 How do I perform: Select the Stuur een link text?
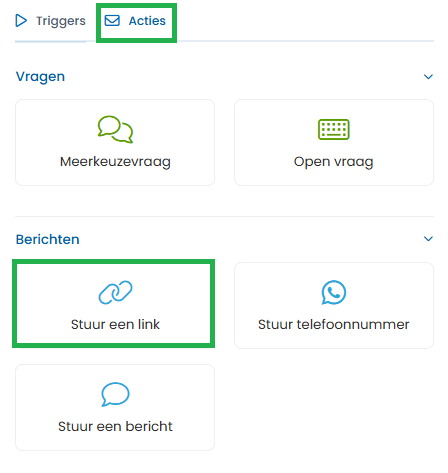click(115, 324)
